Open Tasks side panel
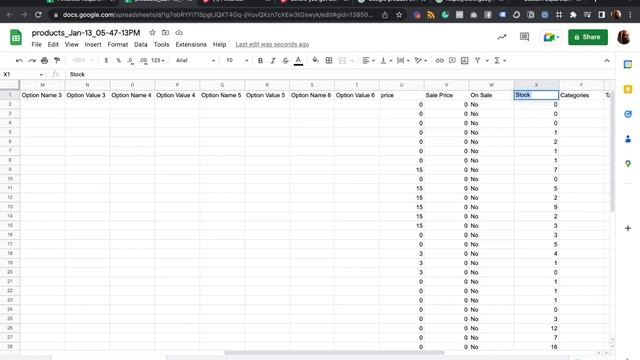This screenshot has width=640, height=360. click(628, 114)
